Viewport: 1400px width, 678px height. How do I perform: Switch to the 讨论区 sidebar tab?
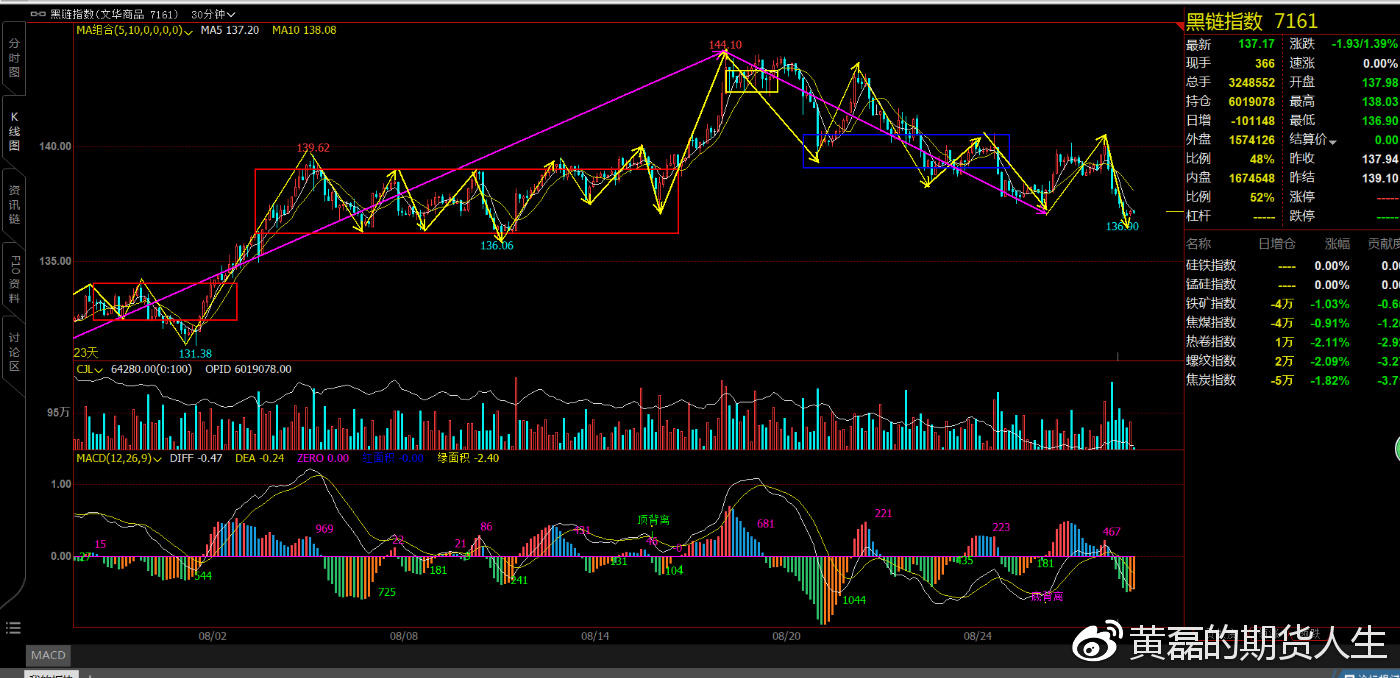14,352
